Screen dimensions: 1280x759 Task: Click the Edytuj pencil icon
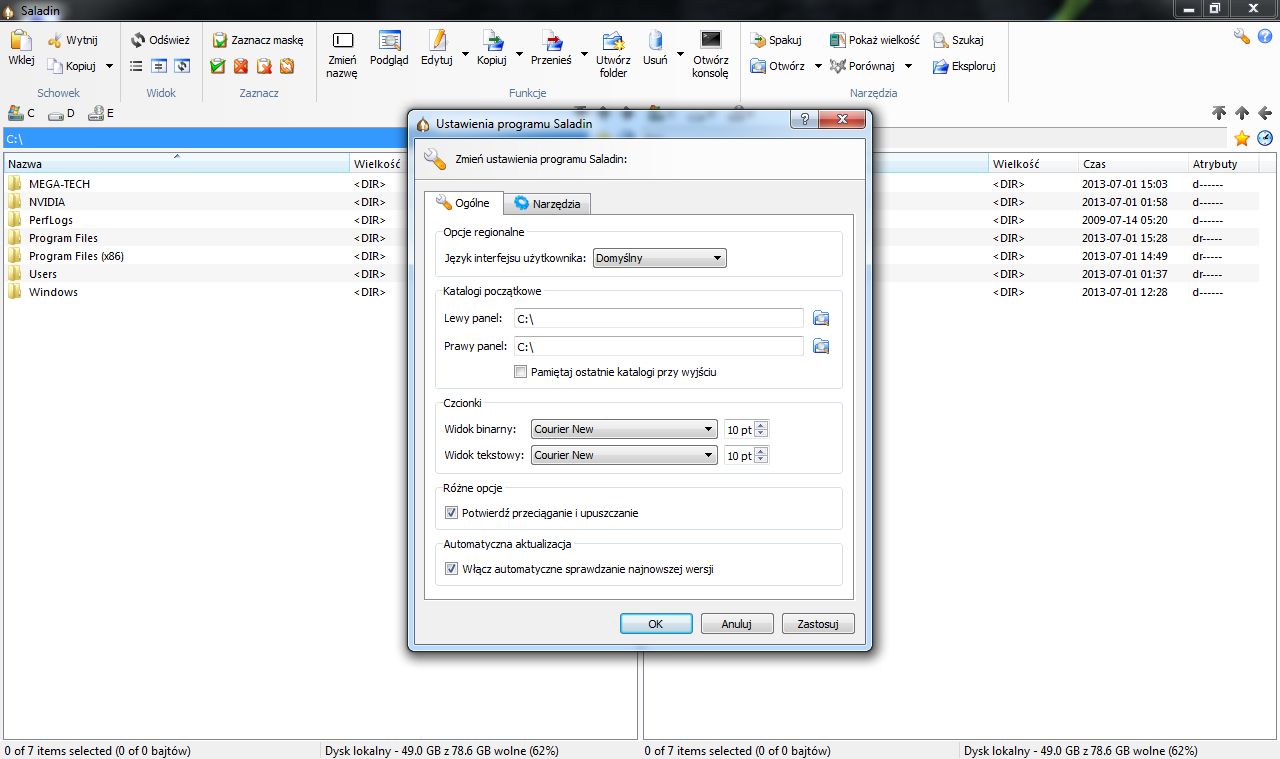pyautogui.click(x=437, y=41)
